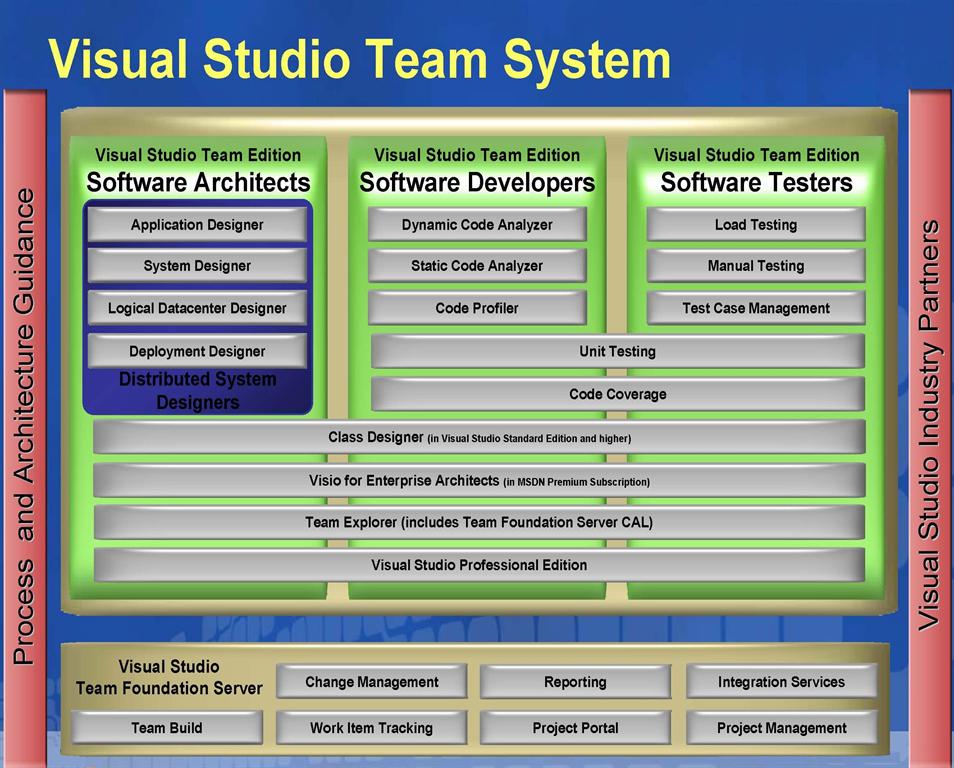This screenshot has width=954, height=768.
Task: Select the Load Testing box
Action: (x=756, y=225)
